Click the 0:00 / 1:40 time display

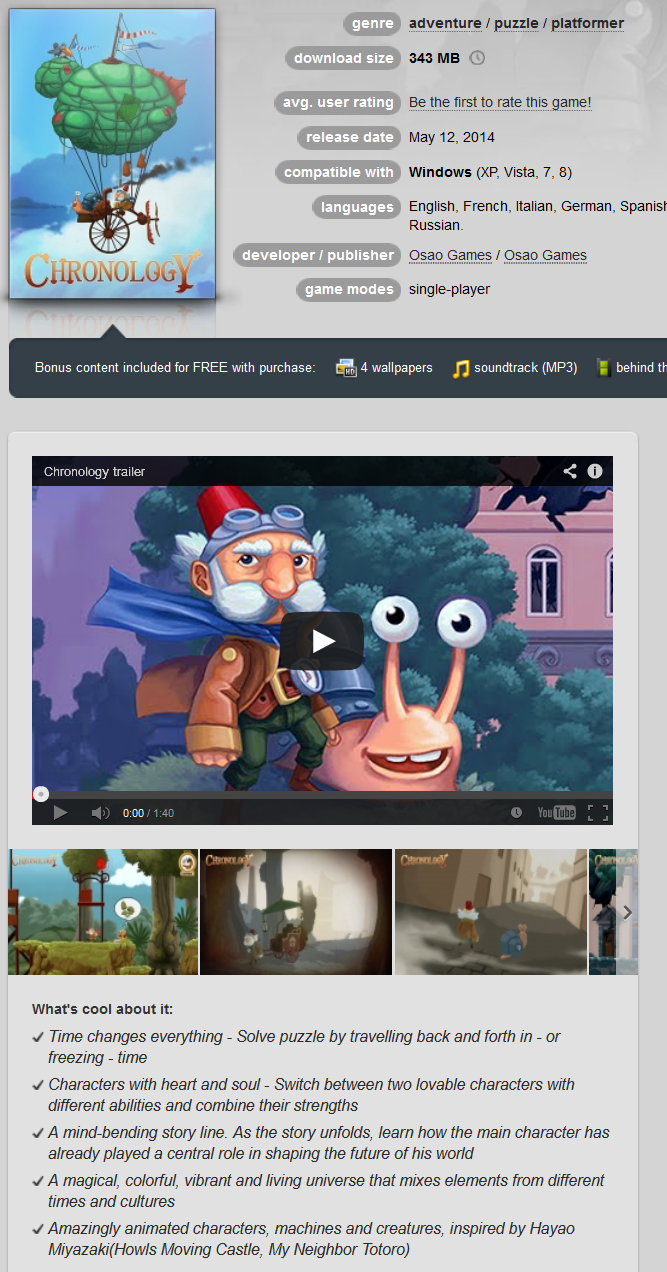click(148, 813)
